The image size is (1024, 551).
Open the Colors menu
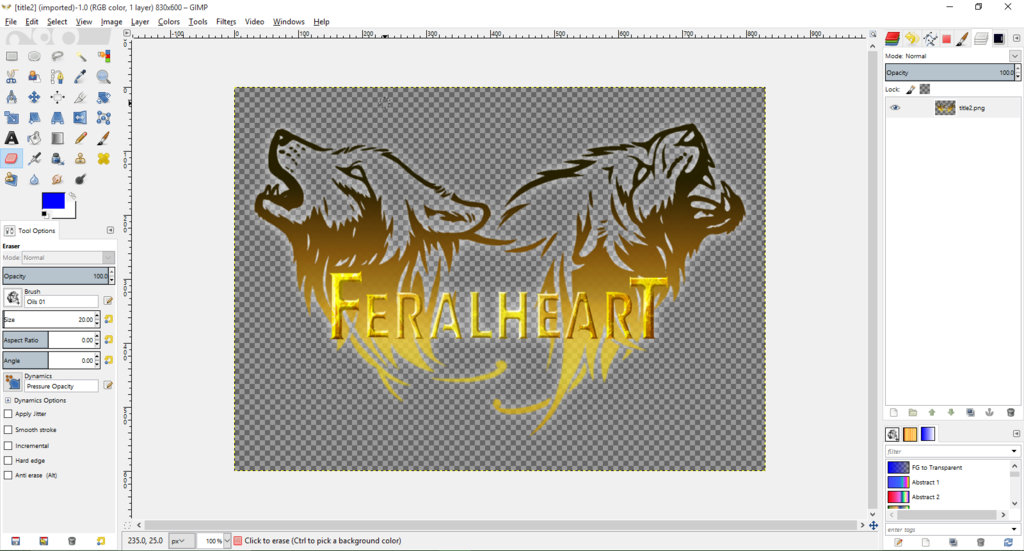point(168,22)
